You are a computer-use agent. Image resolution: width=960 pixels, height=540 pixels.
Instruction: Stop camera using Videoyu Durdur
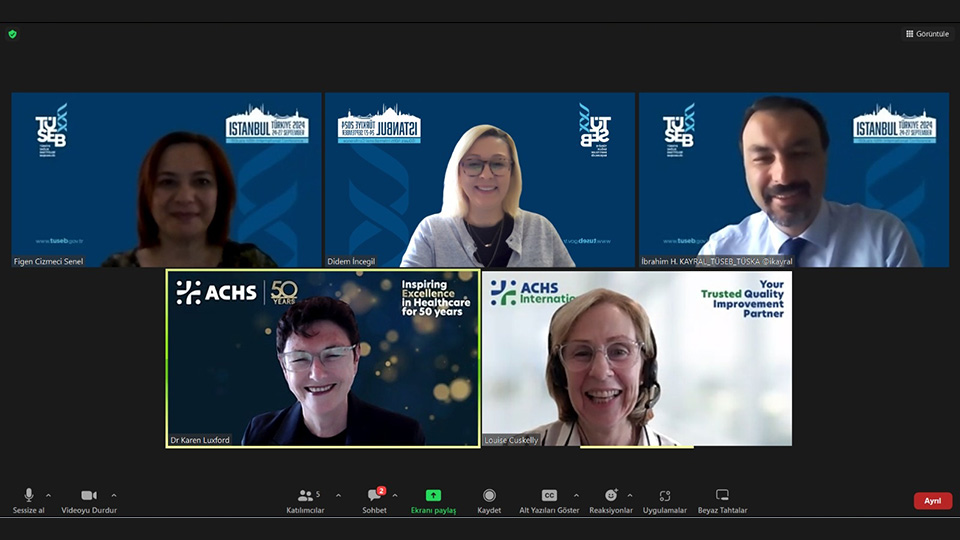click(x=89, y=496)
